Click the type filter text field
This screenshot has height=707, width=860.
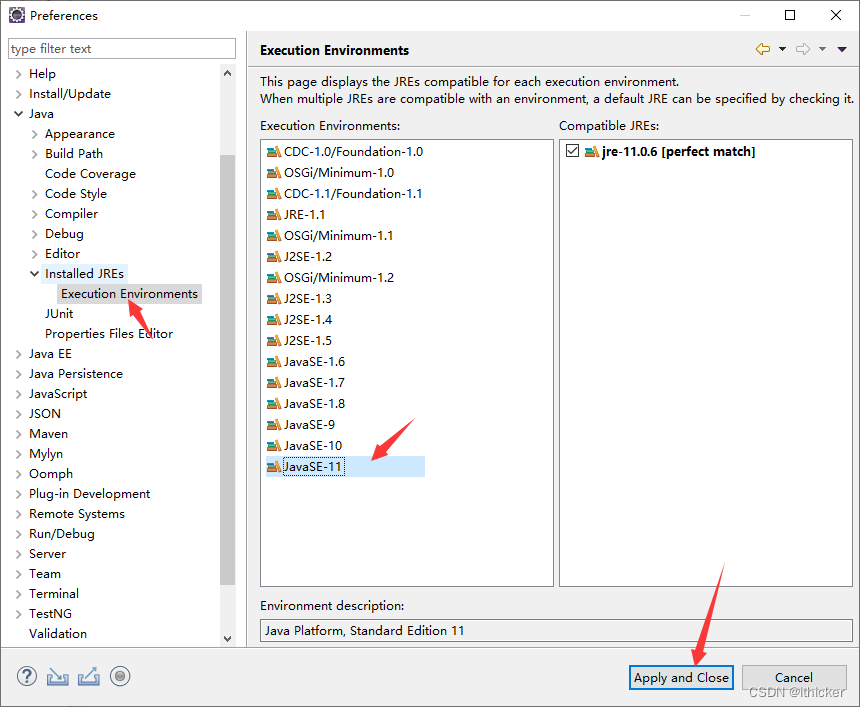tap(122, 49)
